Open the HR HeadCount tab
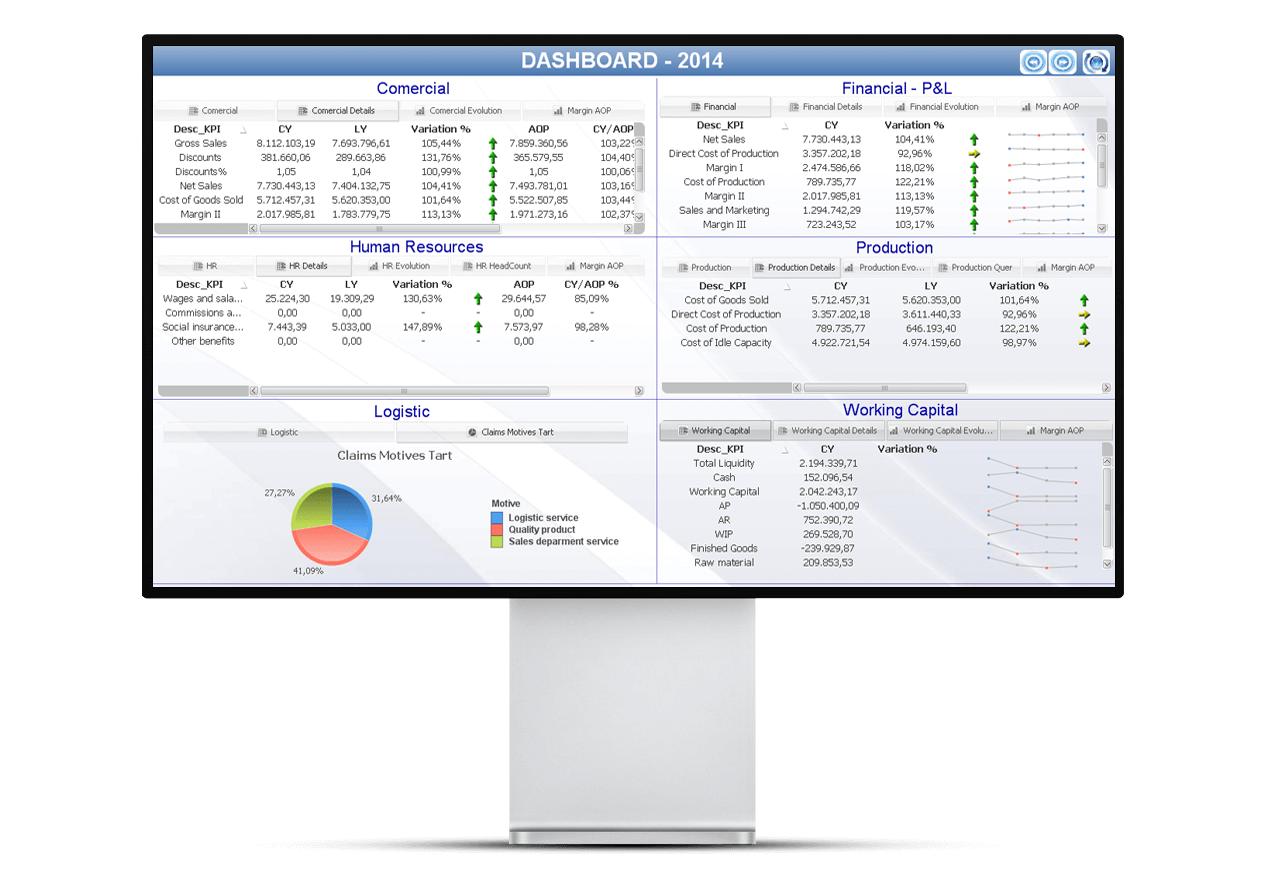 [498, 266]
